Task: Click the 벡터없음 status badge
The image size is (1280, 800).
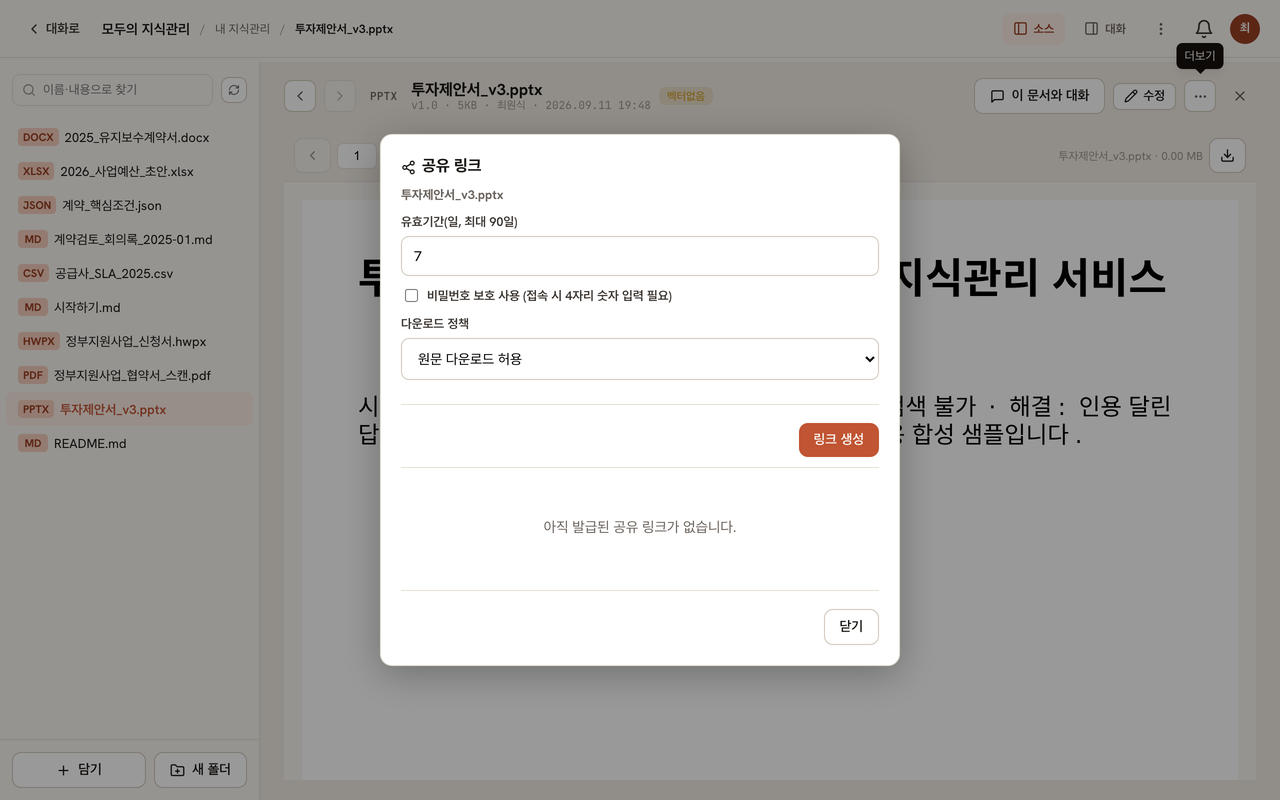Action: tap(686, 97)
